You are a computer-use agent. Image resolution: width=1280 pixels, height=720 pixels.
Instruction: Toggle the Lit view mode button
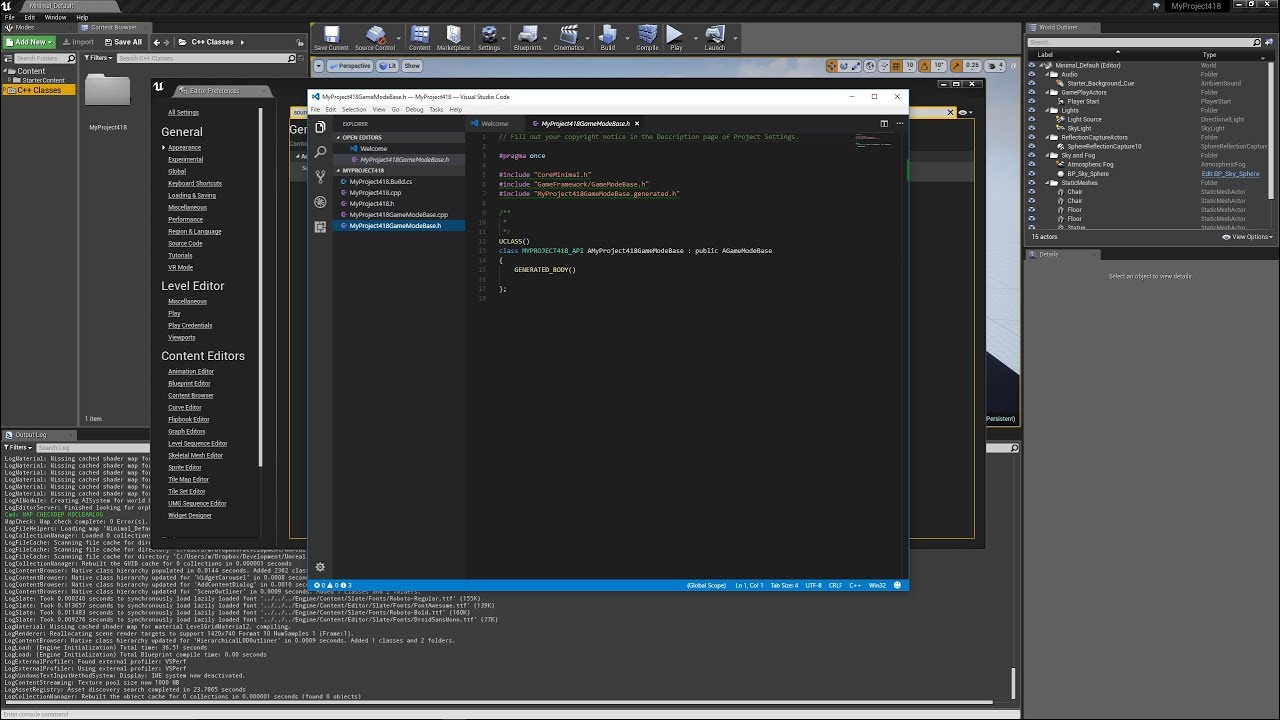387,66
